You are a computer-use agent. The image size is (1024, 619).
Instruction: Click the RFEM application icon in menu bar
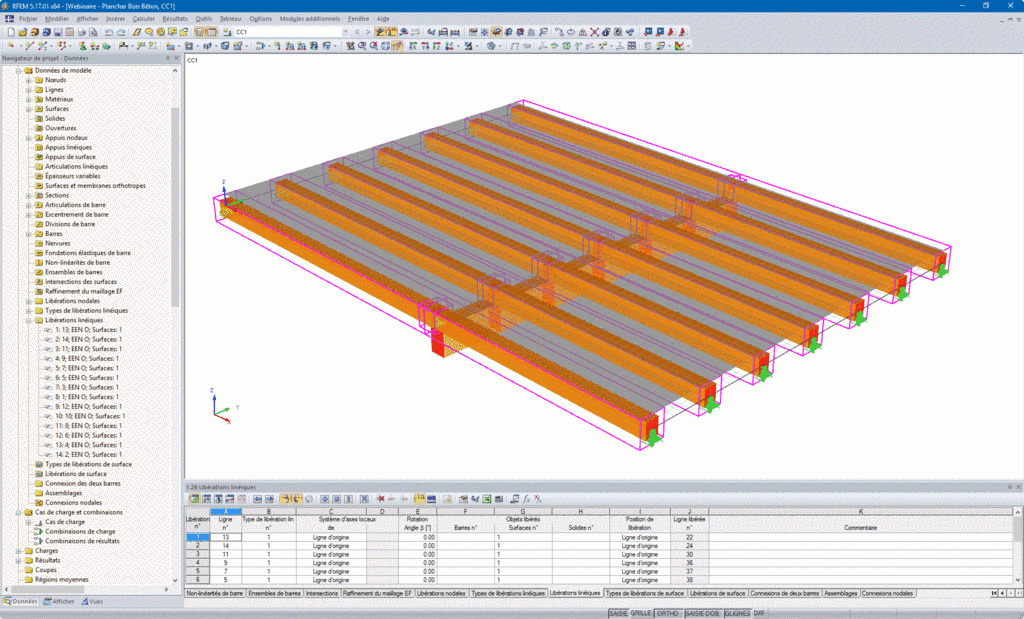[x=9, y=19]
